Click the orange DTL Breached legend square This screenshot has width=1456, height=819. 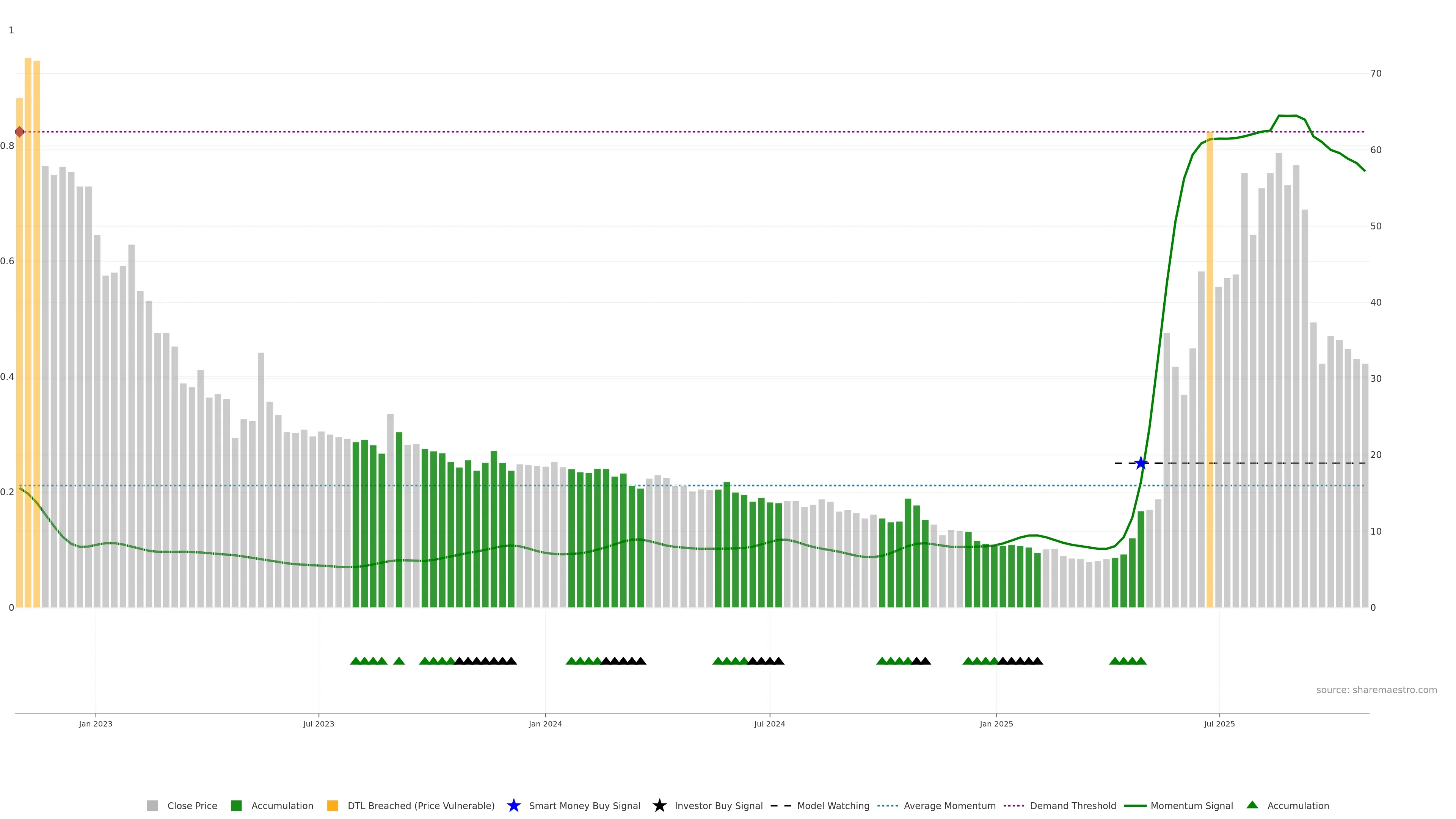333,806
